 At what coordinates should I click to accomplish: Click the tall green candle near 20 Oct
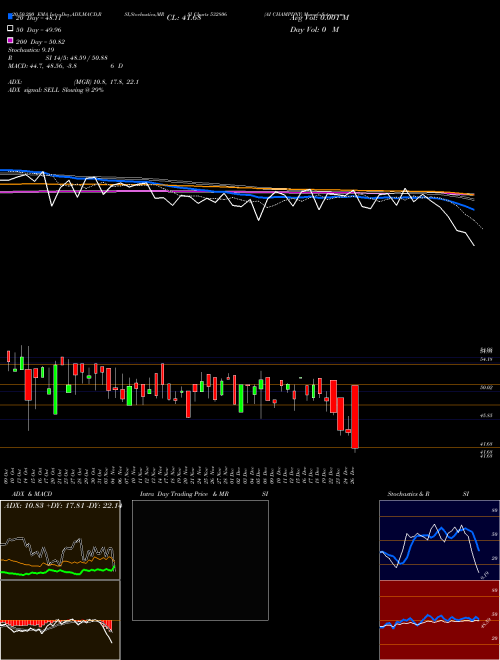55,389
